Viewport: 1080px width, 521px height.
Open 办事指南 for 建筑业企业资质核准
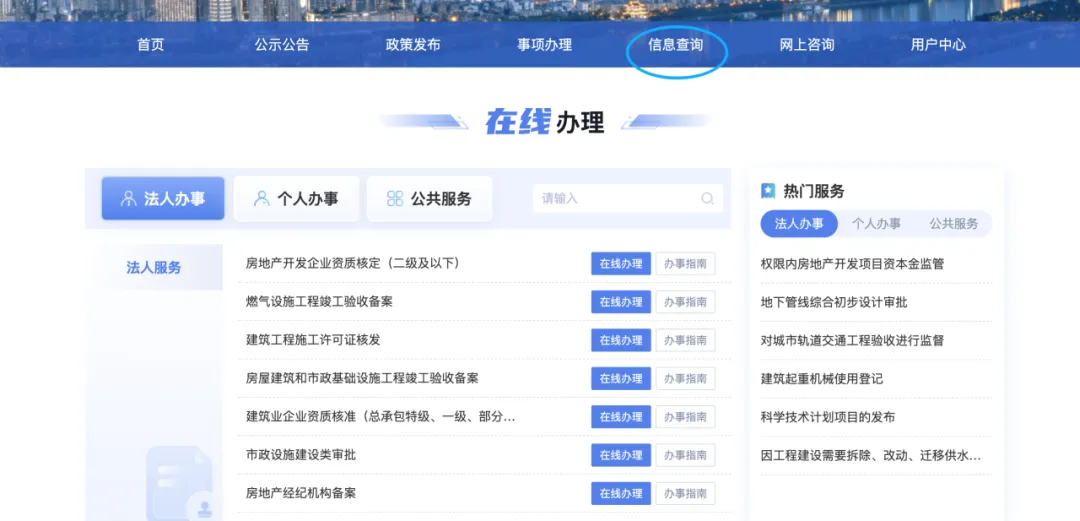tap(685, 417)
